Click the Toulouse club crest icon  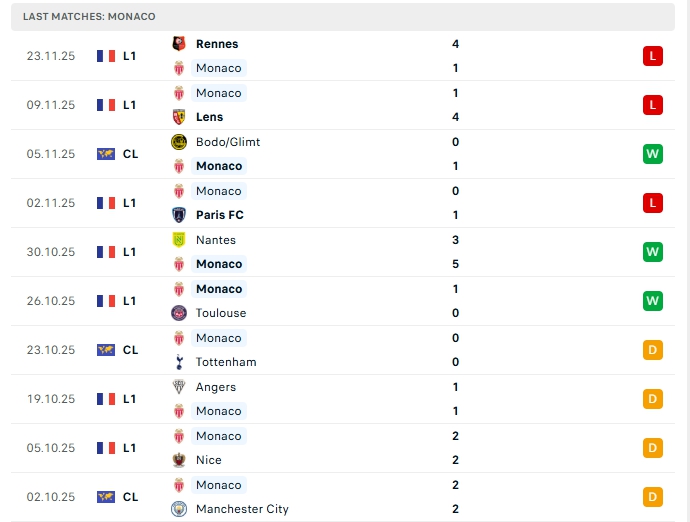click(179, 313)
